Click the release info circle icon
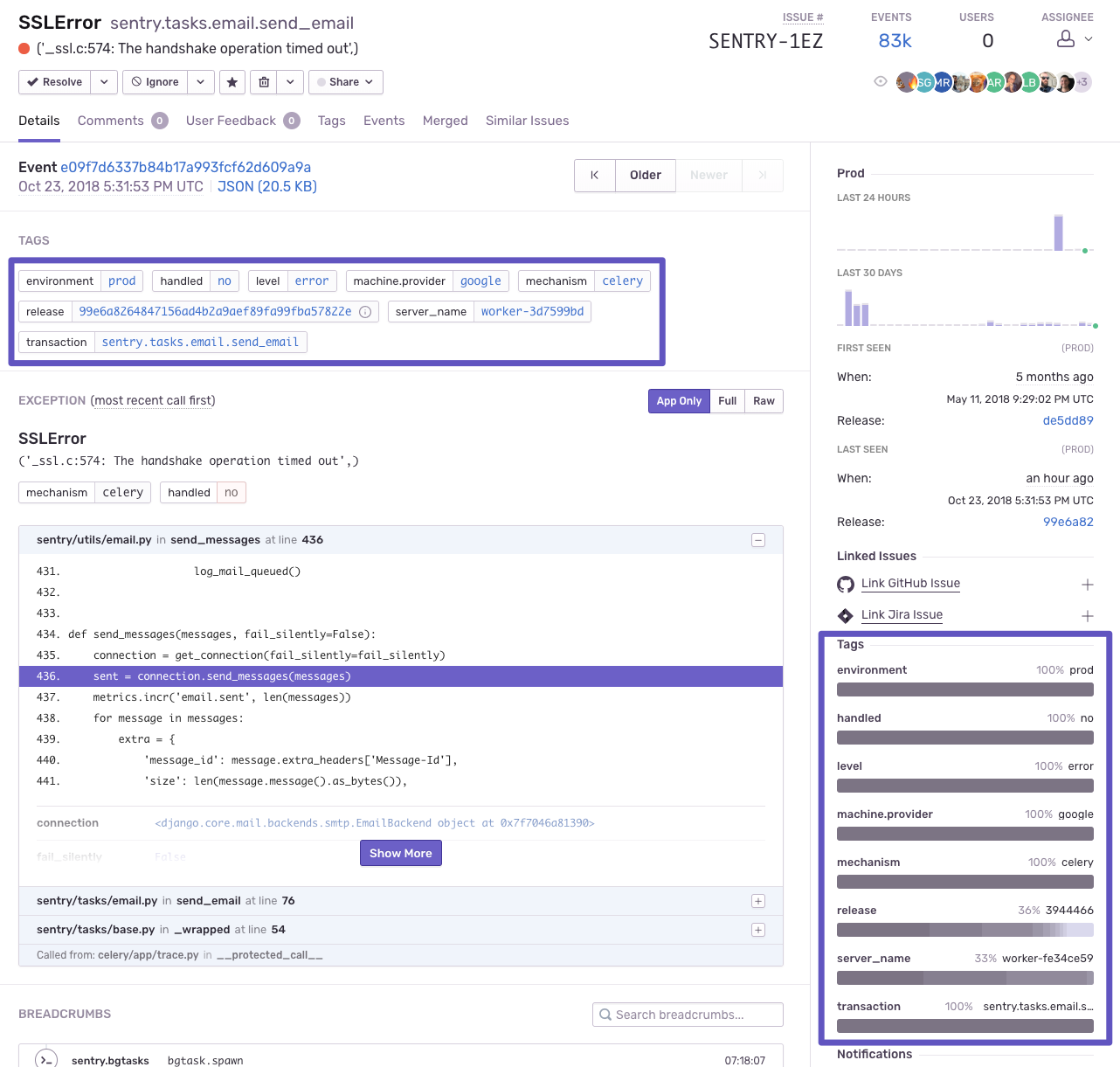 (365, 312)
